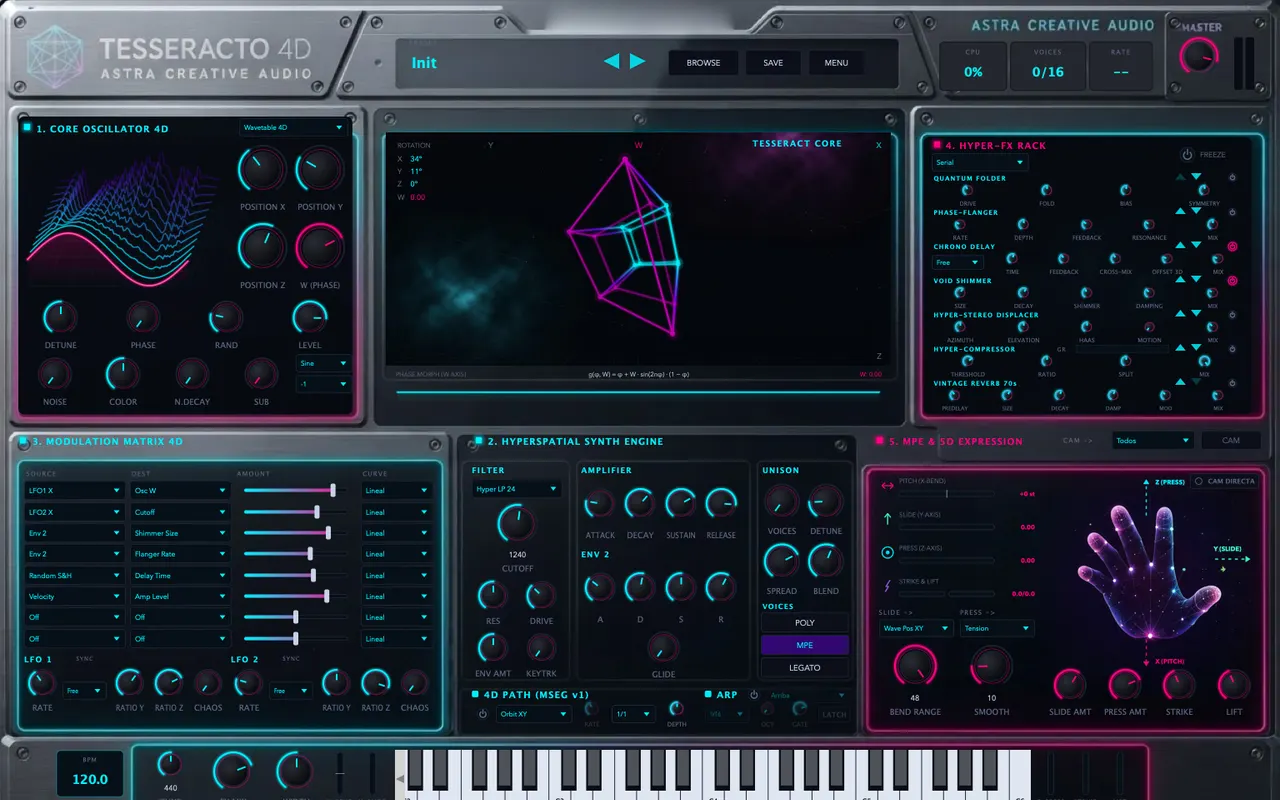The height and width of the screenshot is (800, 1280).
Task: Disable the Void Shimmer effect
Action: tap(1232, 281)
